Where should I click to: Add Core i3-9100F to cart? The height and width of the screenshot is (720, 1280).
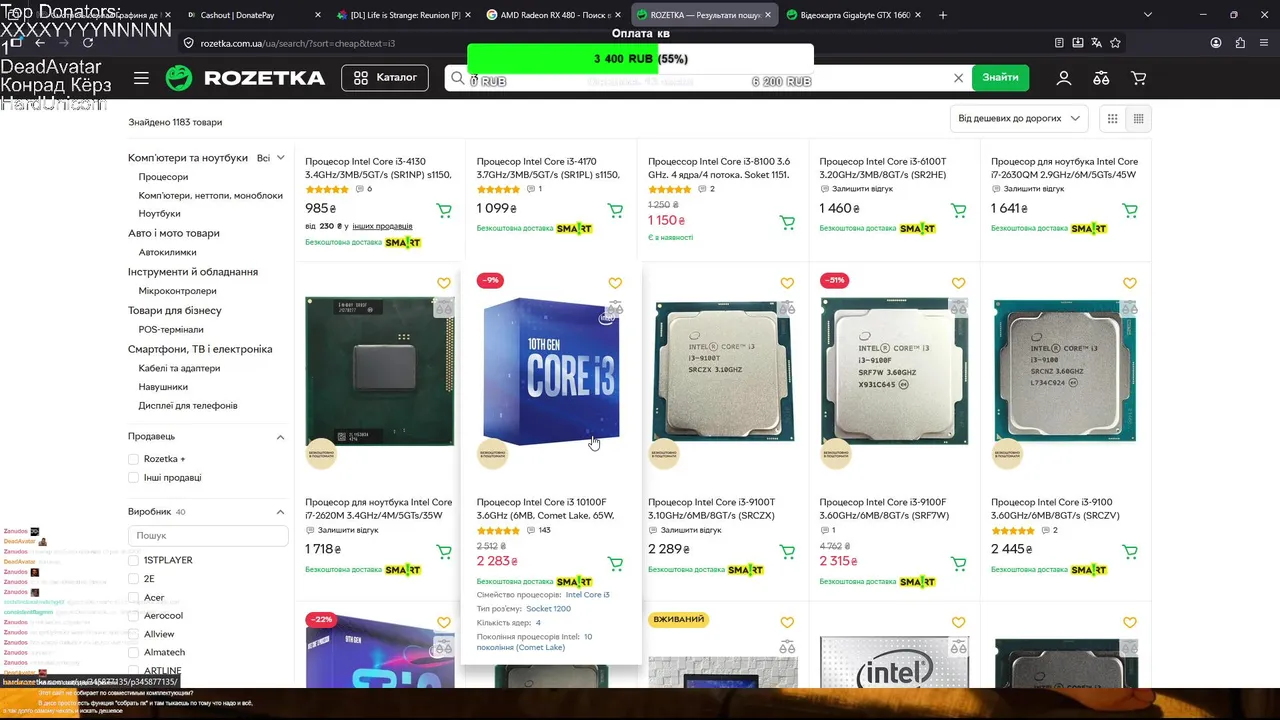point(958,564)
